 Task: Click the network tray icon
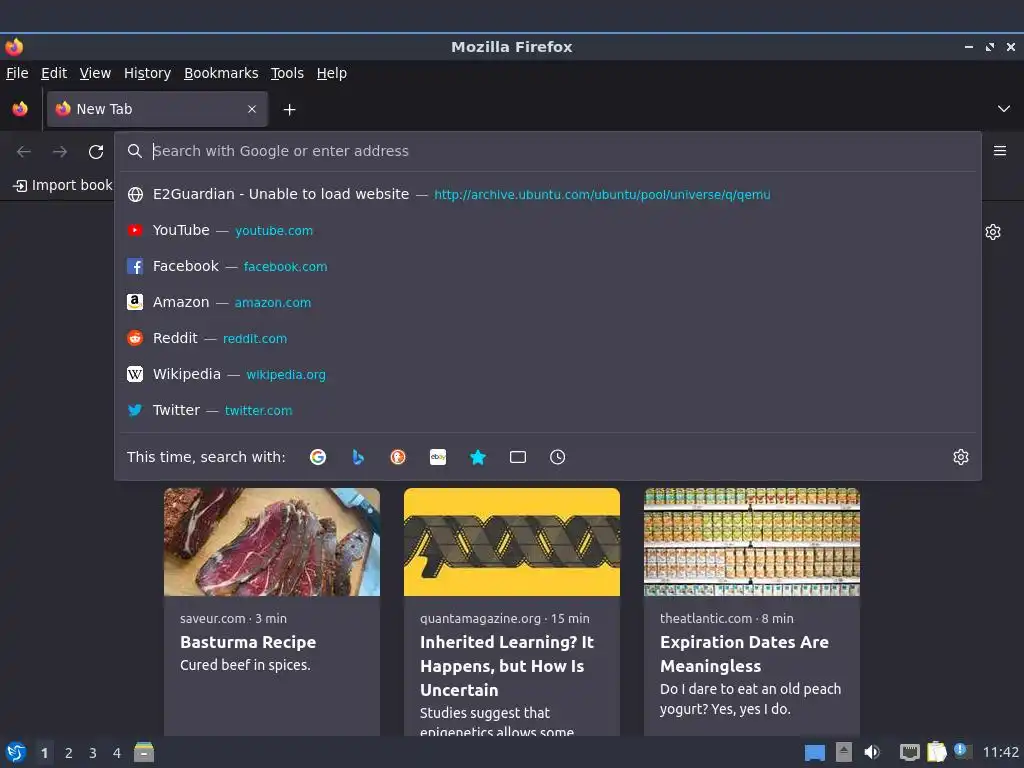(x=910, y=752)
